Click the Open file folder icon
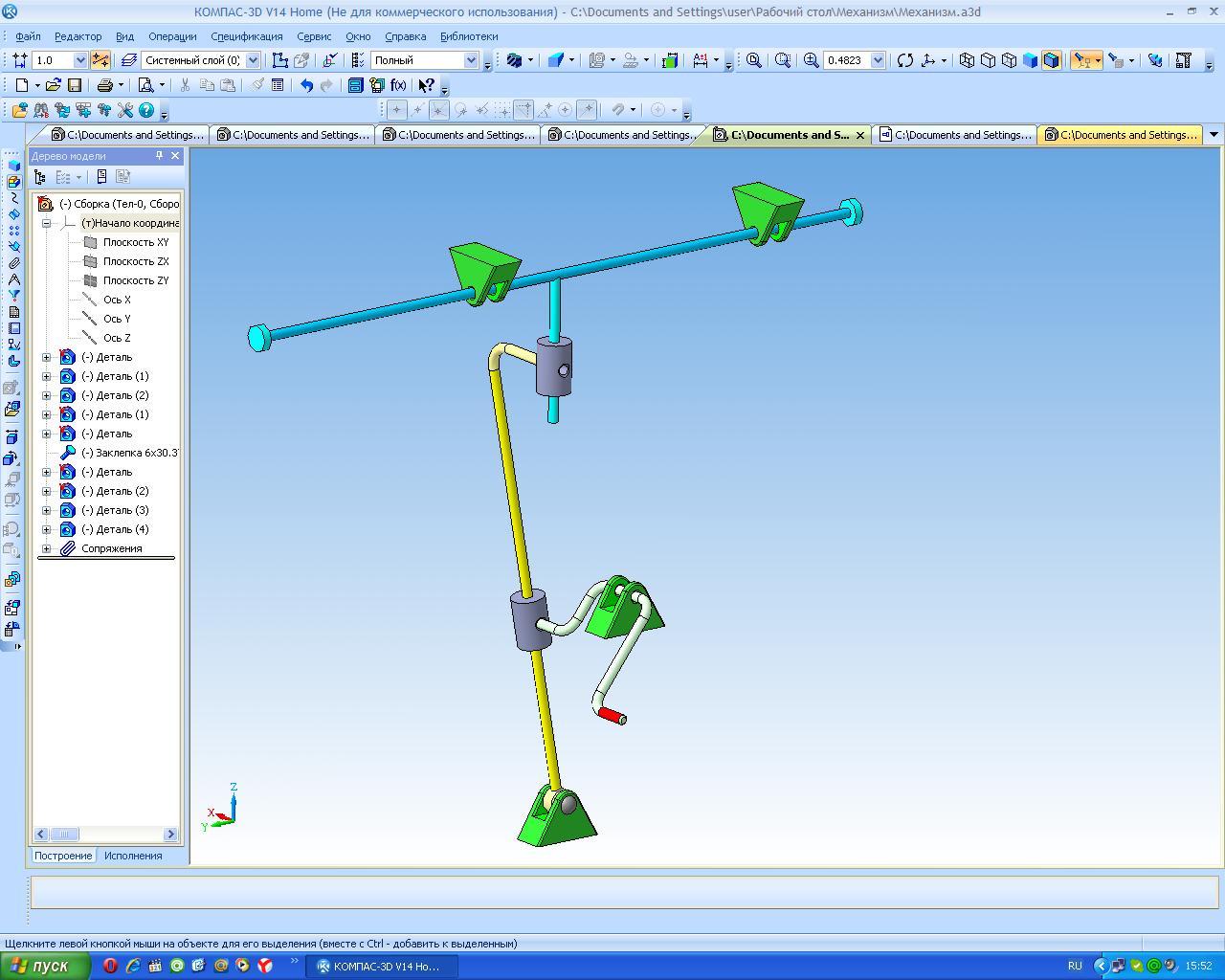The image size is (1225, 980). (x=54, y=85)
